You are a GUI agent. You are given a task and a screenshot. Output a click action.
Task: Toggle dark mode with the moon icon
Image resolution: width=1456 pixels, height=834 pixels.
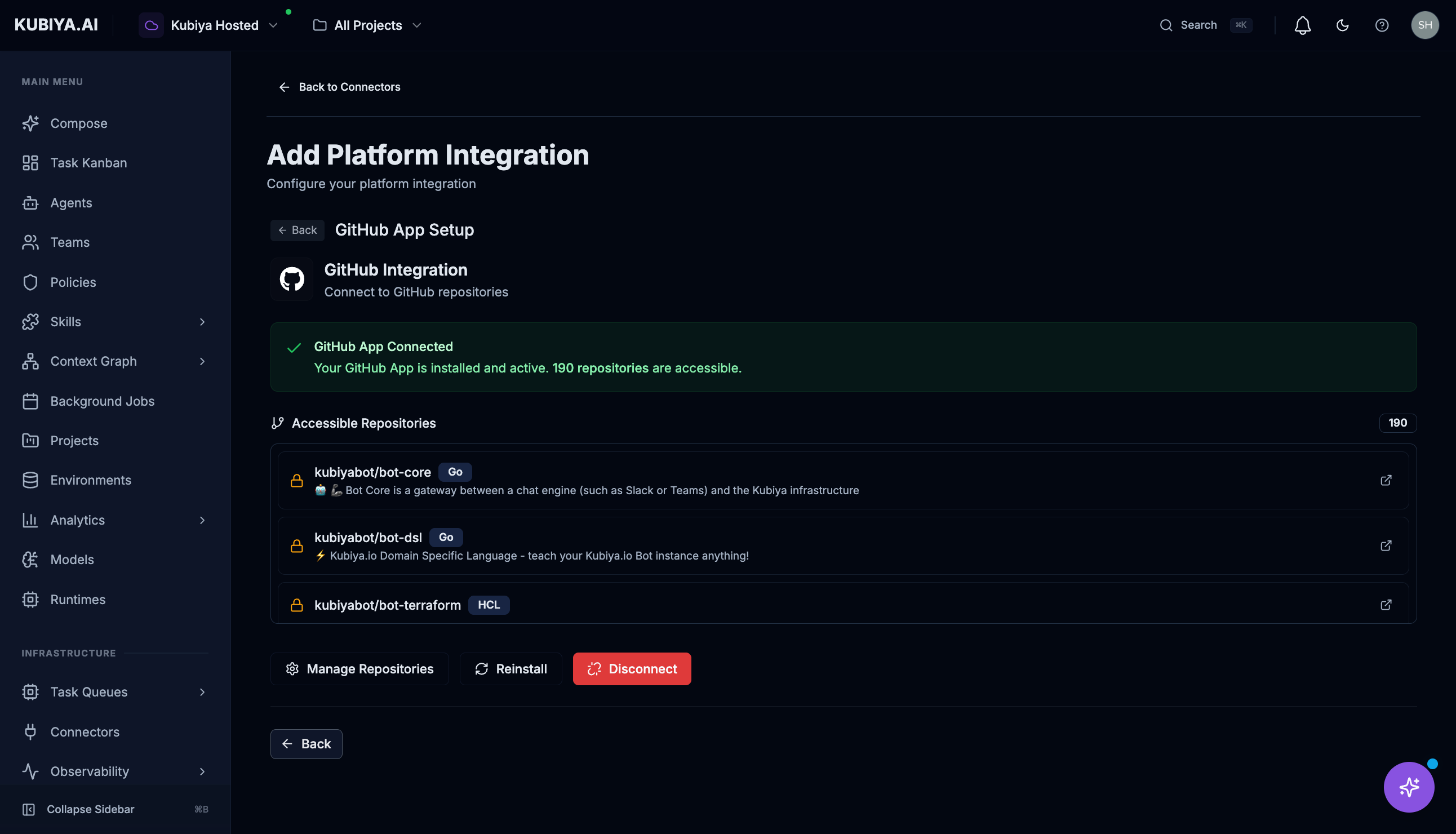click(1343, 25)
